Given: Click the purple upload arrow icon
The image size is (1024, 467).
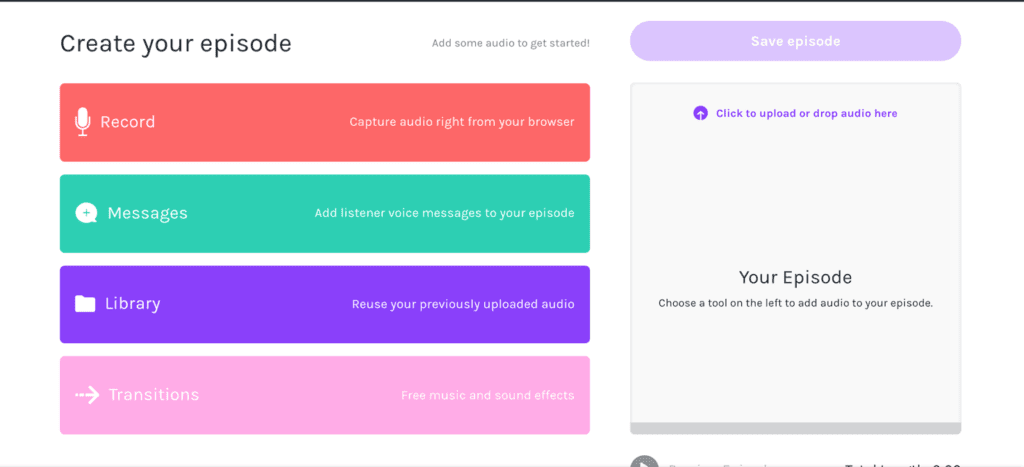Looking at the screenshot, I should pyautogui.click(x=700, y=114).
